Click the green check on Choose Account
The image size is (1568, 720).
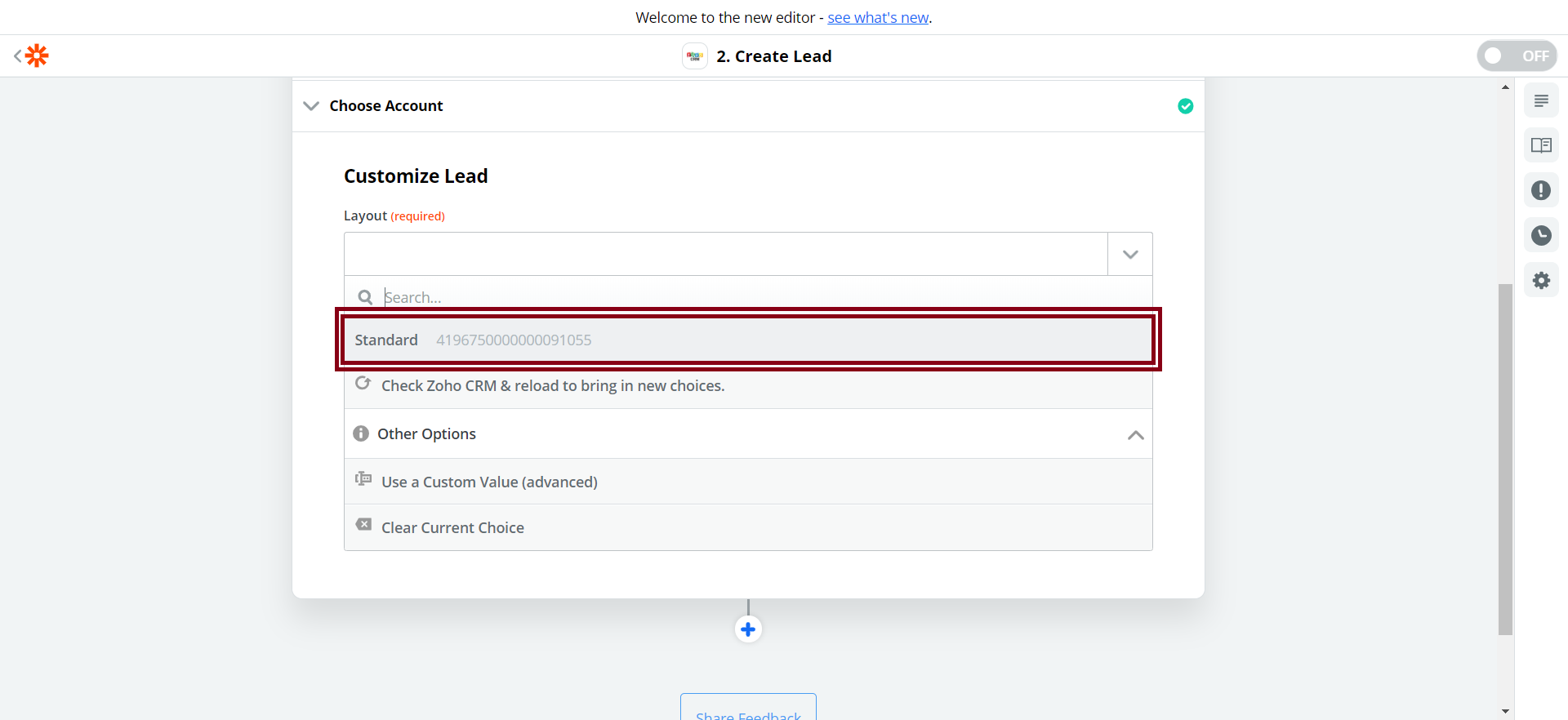coord(1185,106)
